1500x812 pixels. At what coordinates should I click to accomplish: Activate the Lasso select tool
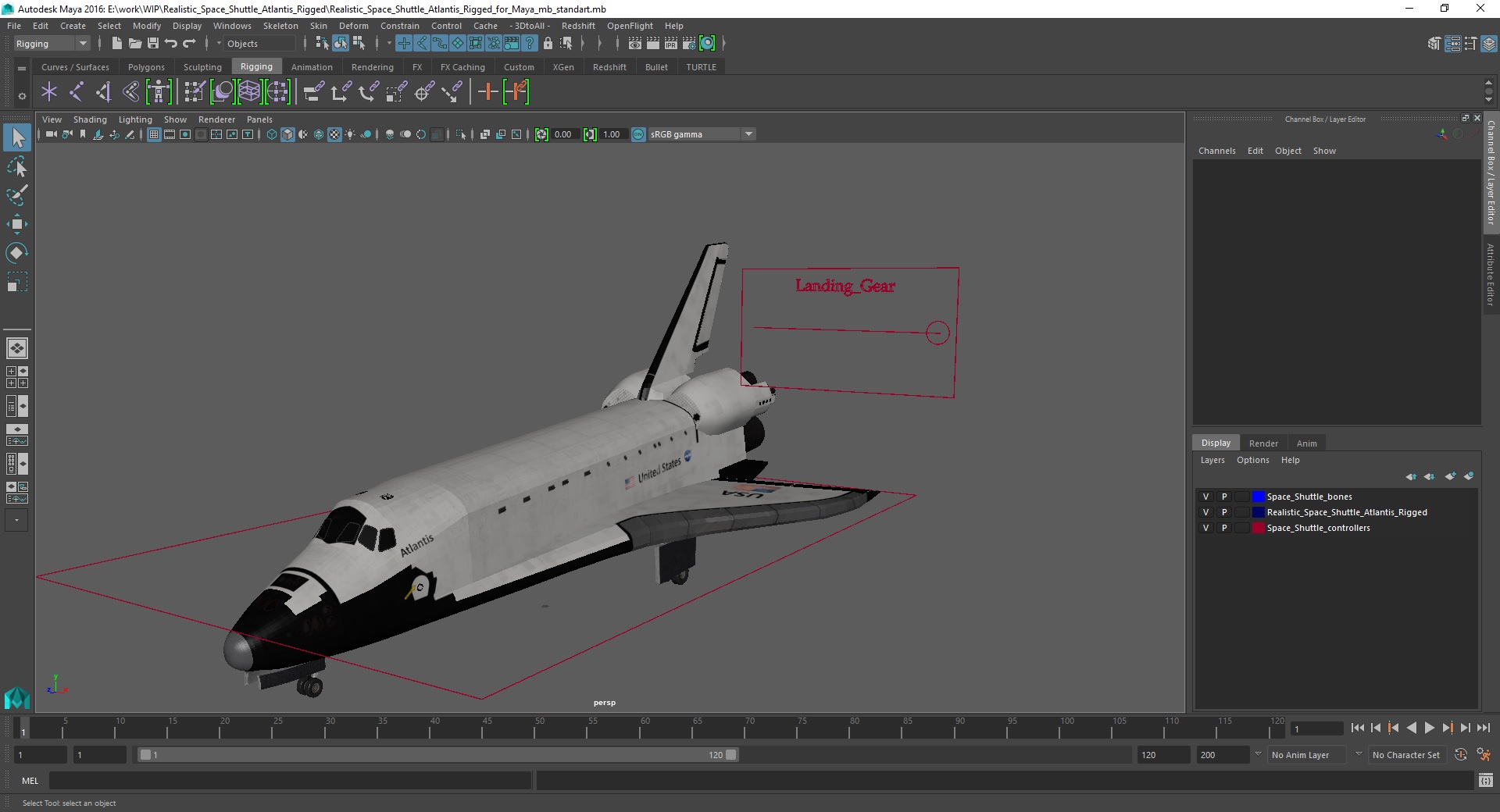pyautogui.click(x=17, y=167)
